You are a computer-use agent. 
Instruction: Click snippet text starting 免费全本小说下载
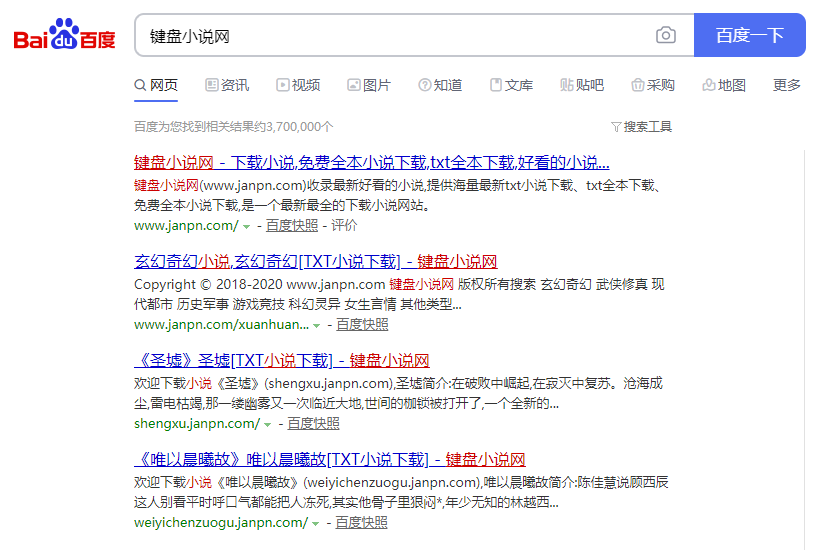(x=282, y=205)
